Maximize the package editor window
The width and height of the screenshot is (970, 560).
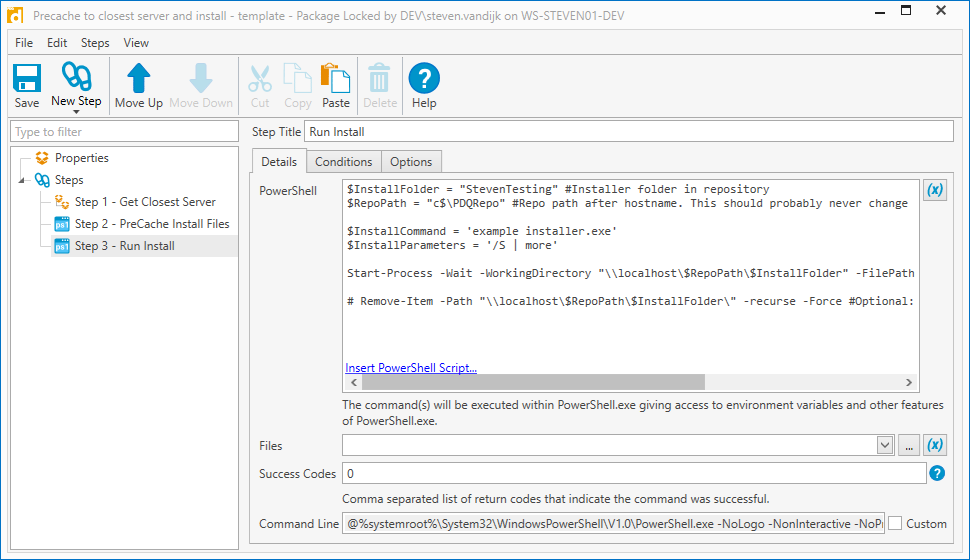point(906,11)
